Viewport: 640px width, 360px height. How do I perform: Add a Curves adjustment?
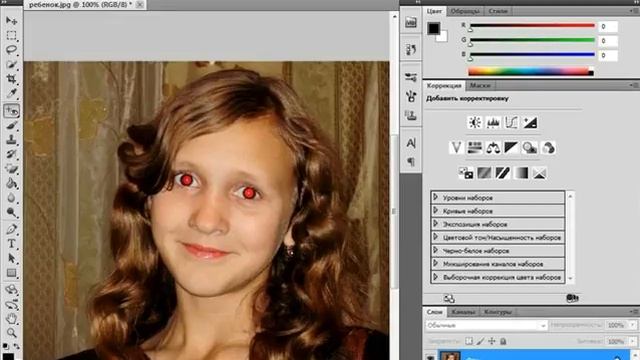coord(511,122)
